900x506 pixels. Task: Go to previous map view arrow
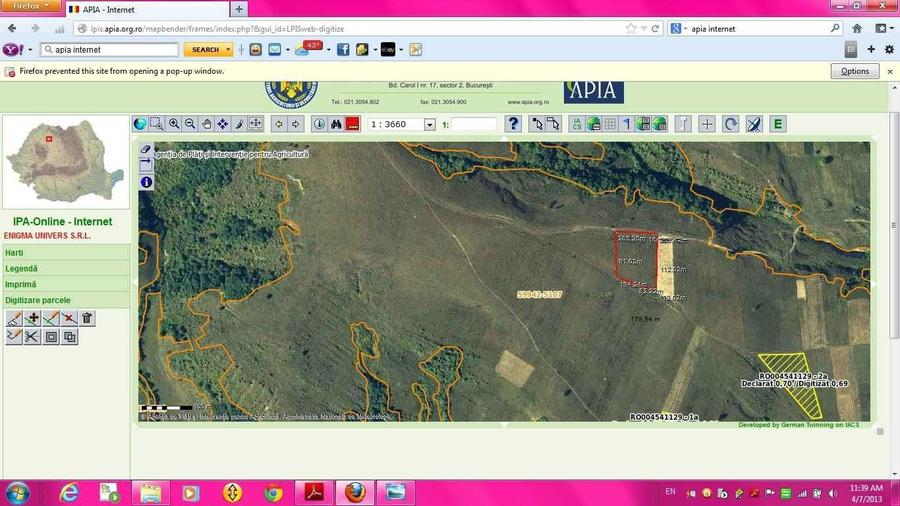point(278,124)
